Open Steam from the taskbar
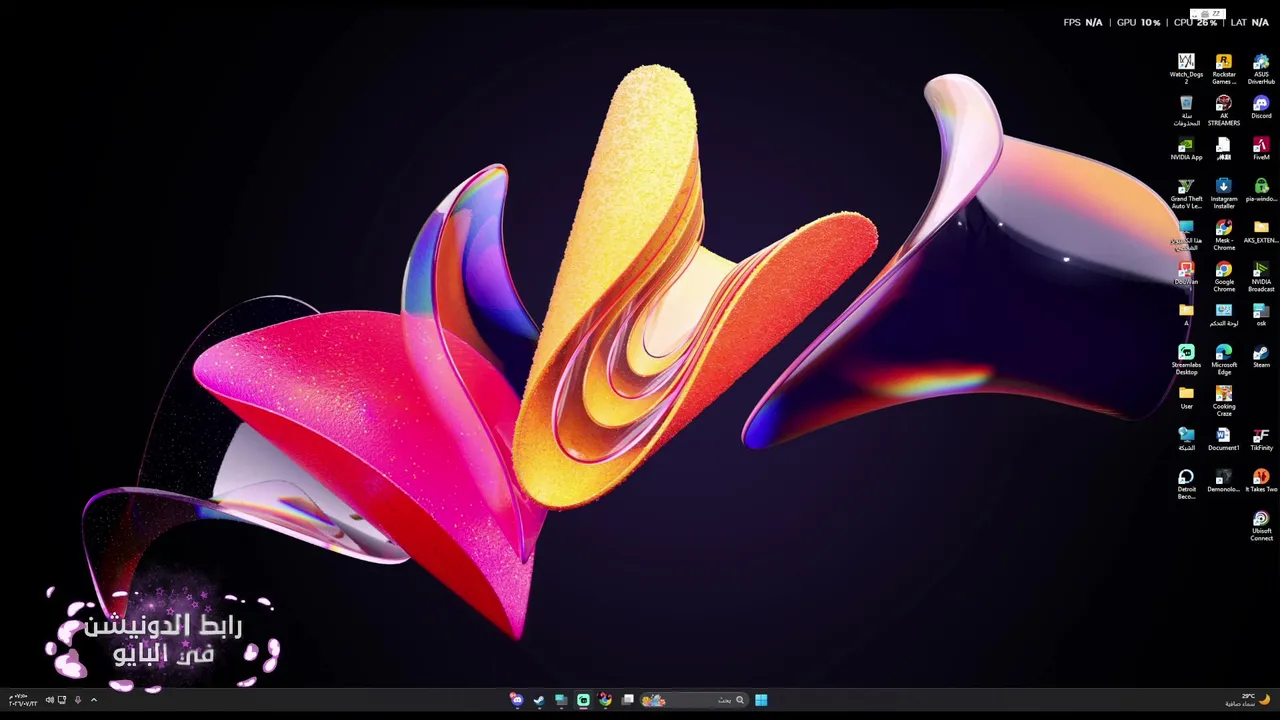The image size is (1280, 720). (x=539, y=700)
